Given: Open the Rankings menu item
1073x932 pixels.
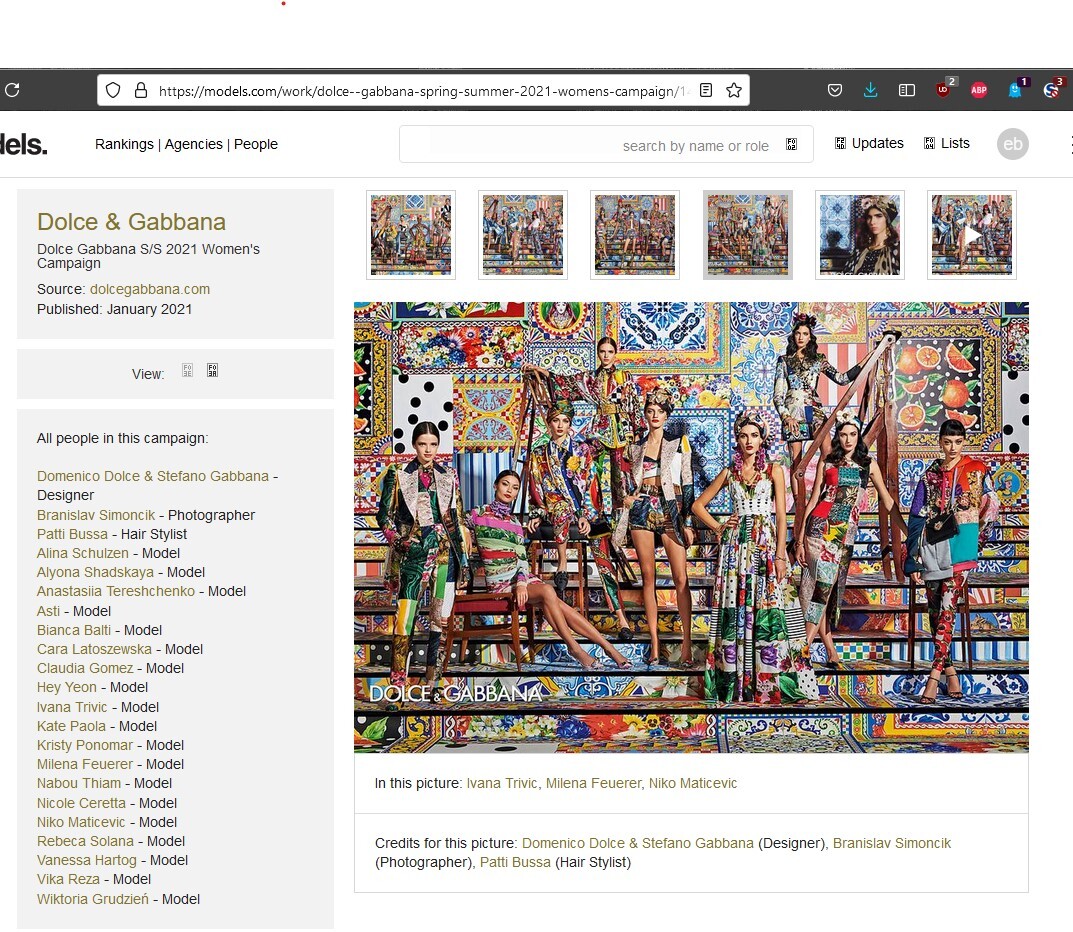Looking at the screenshot, I should point(125,144).
